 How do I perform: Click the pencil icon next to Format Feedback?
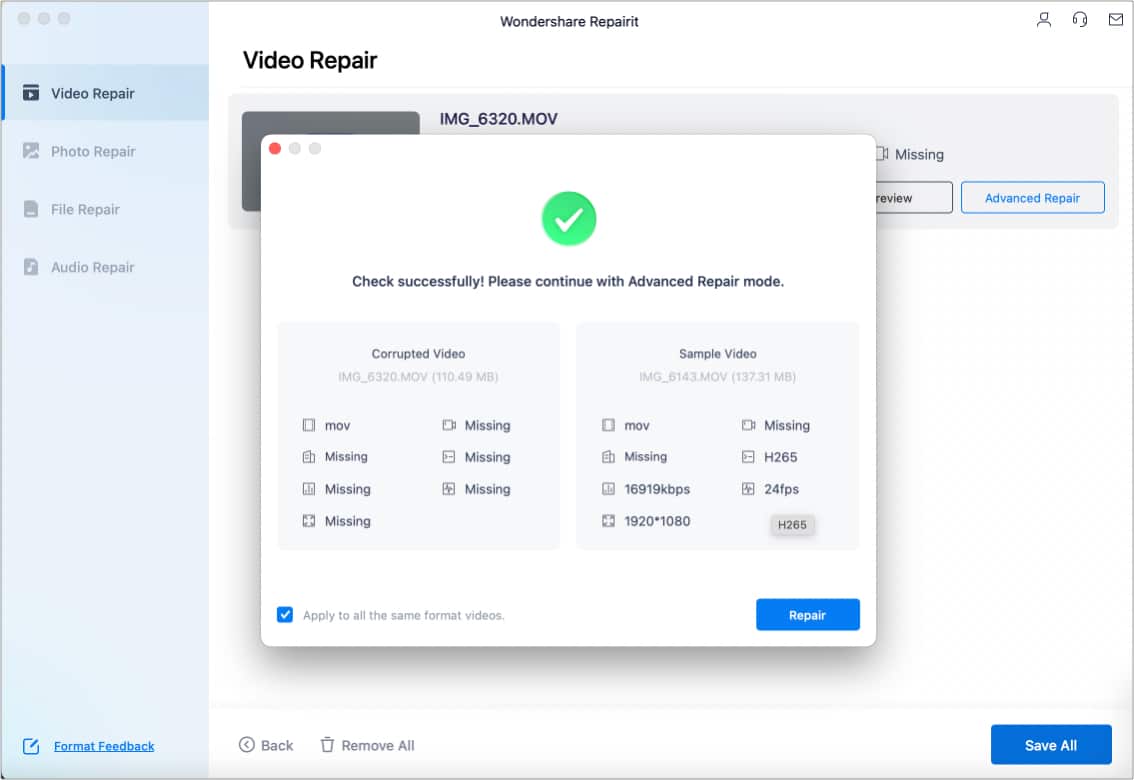click(30, 745)
